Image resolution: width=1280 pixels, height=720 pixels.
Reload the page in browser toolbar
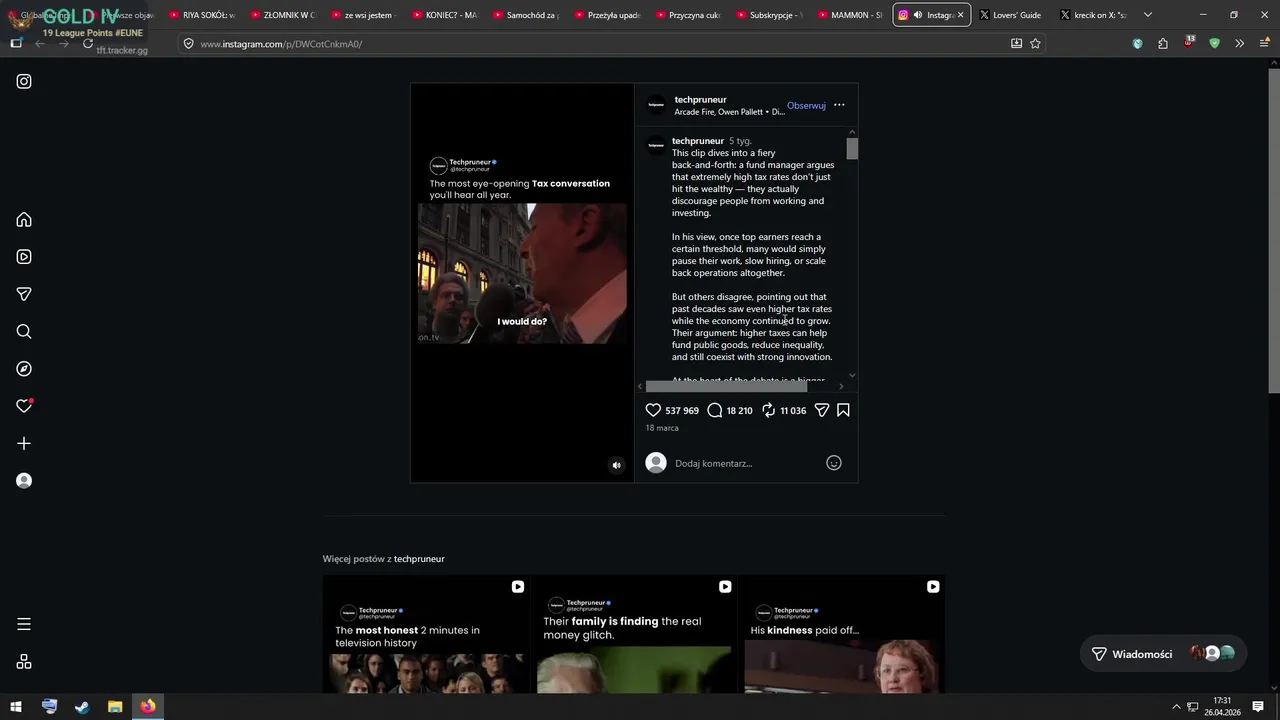[88, 44]
